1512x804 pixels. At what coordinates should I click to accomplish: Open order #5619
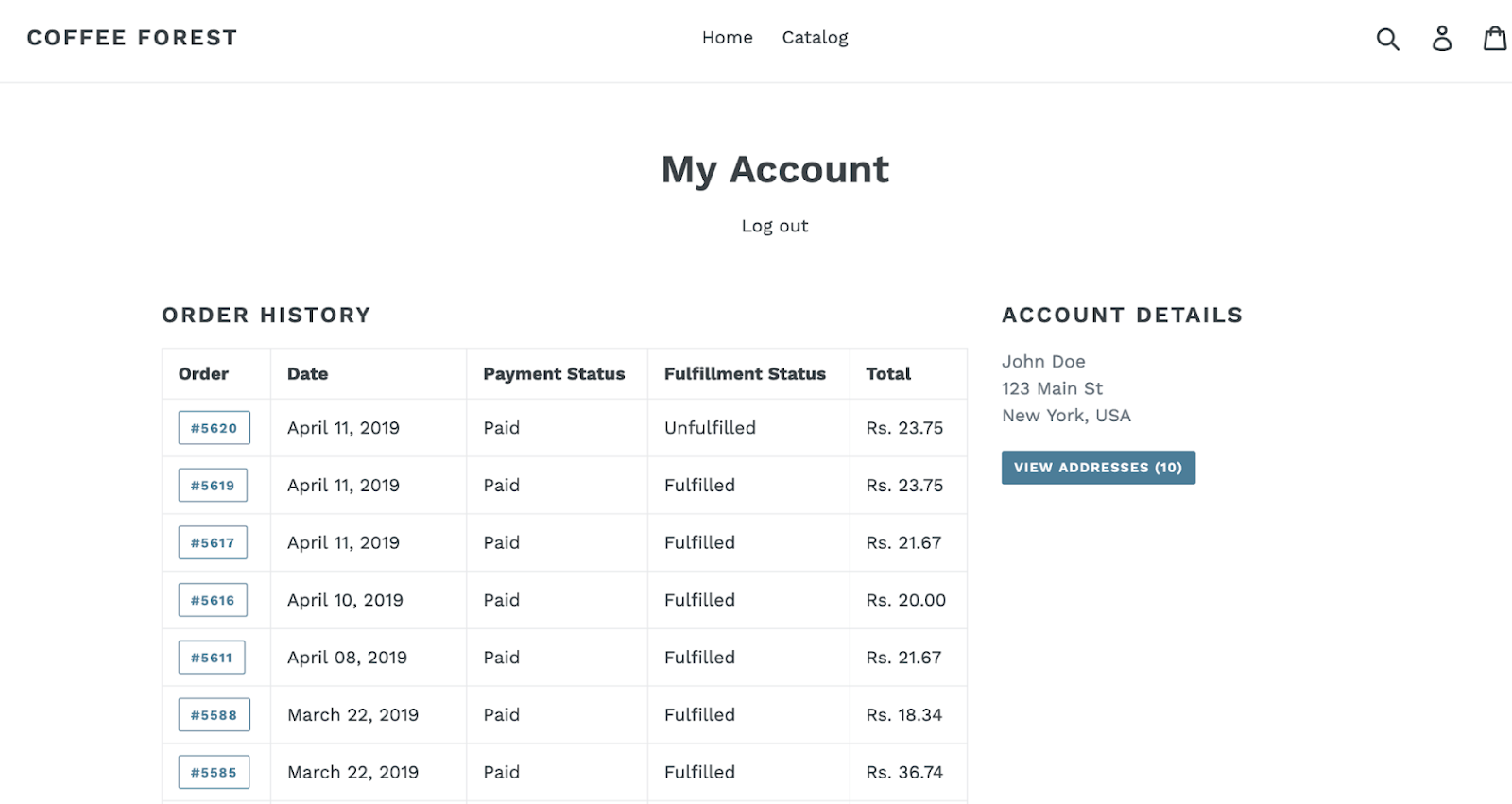coord(213,486)
